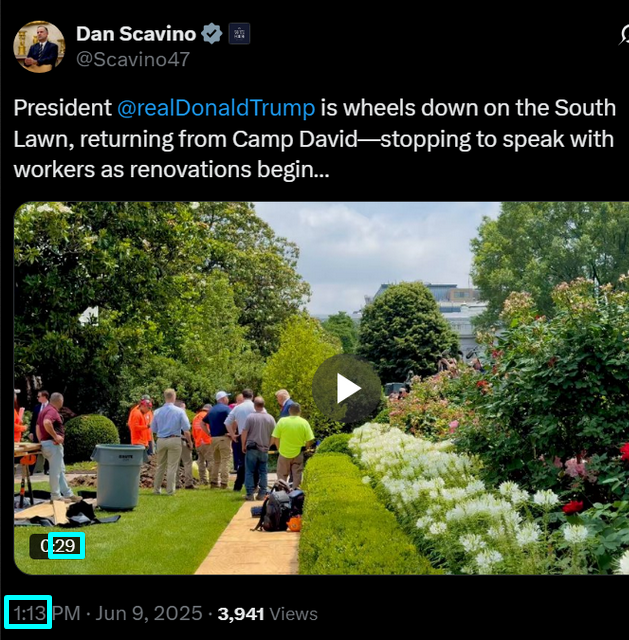Open the @Scavino47 handle link
629x640 pixels.
click(x=133, y=59)
